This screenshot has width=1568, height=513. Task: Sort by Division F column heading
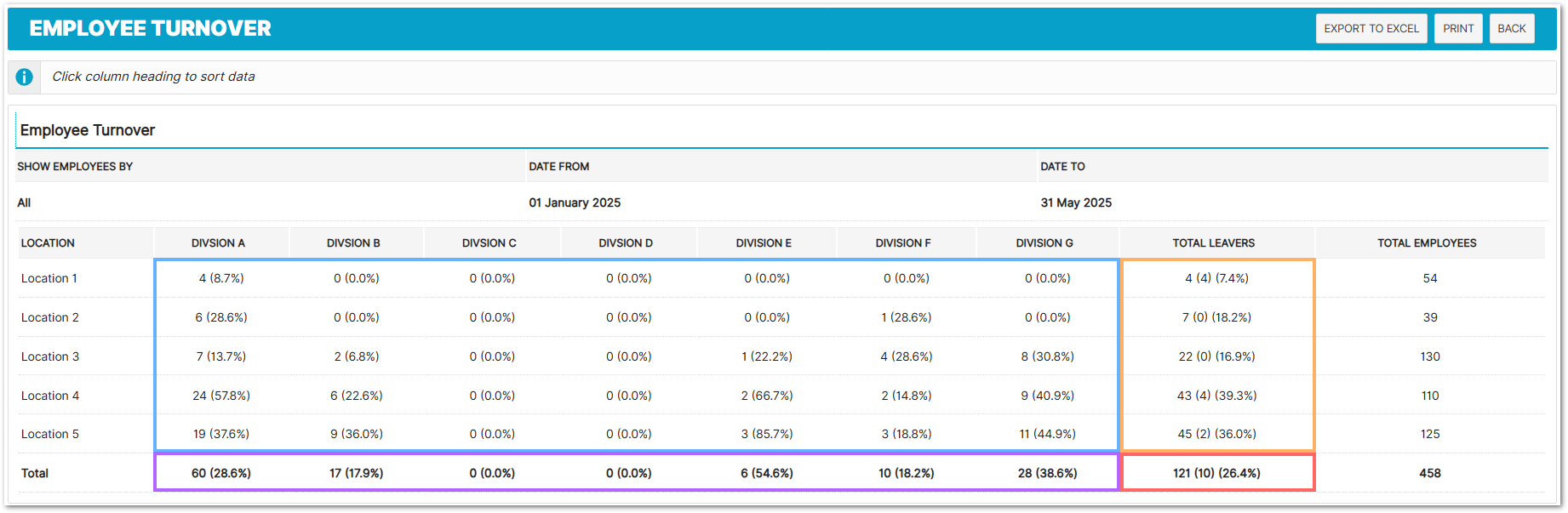click(902, 243)
